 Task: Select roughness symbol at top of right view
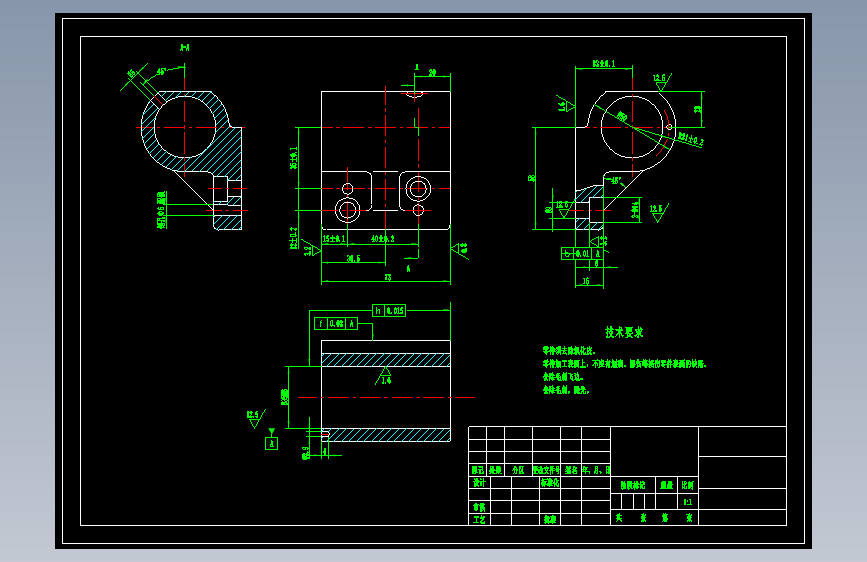click(x=661, y=81)
